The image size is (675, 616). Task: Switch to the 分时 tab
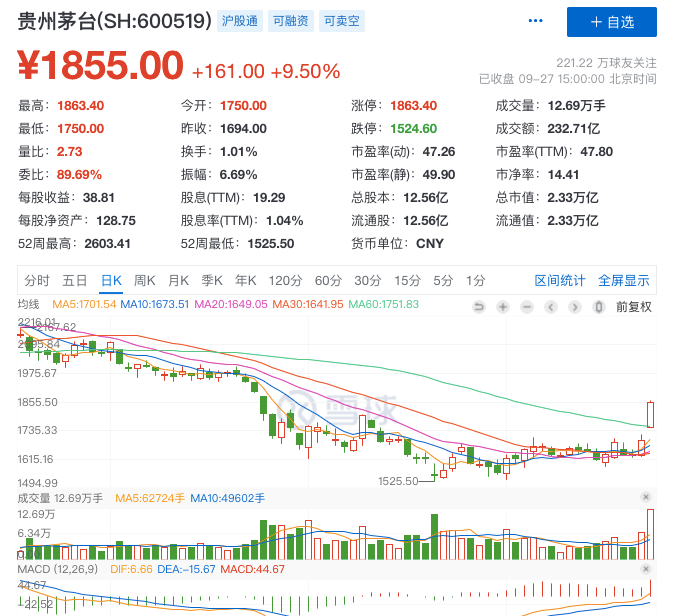(x=37, y=281)
